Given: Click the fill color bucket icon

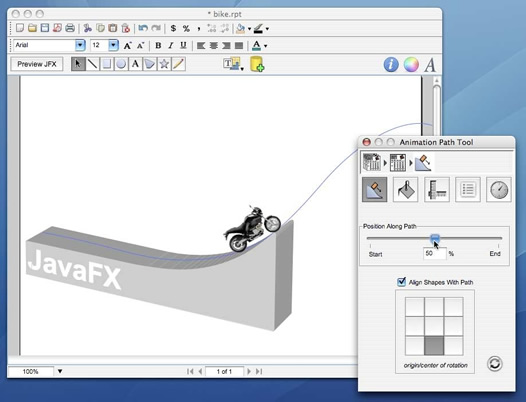Looking at the screenshot, I should pos(240,28).
